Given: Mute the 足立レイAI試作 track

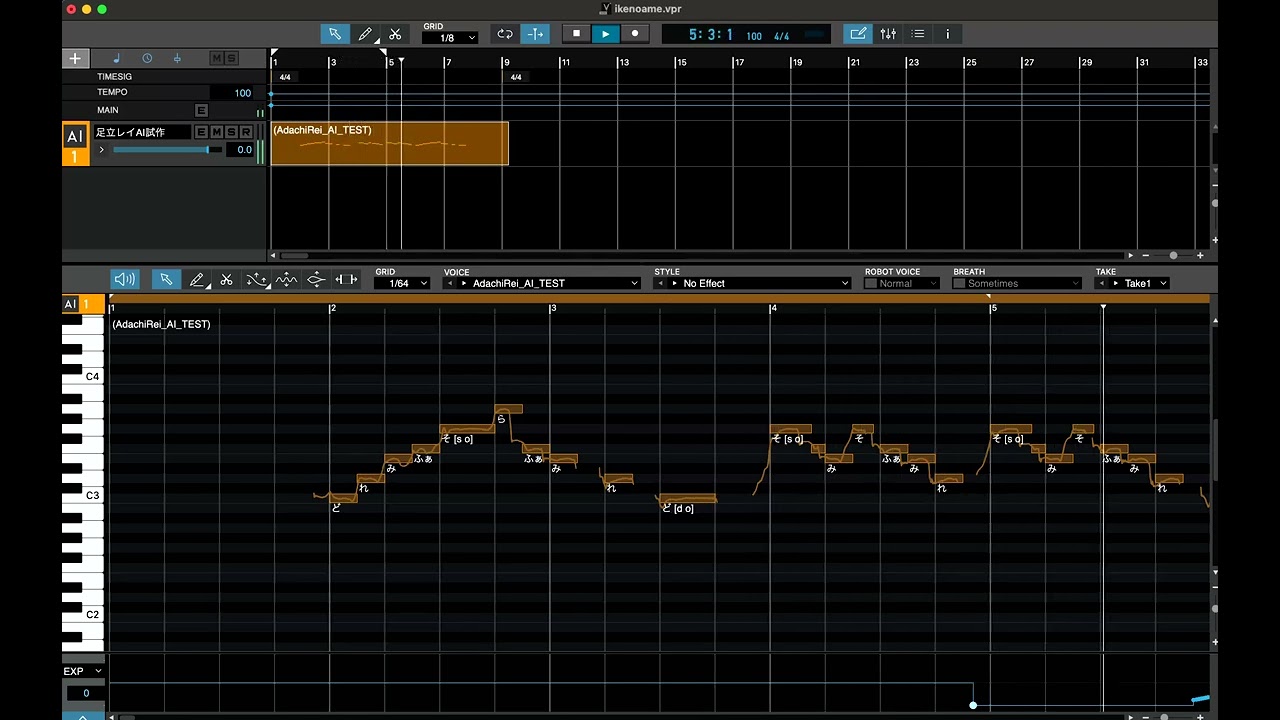Looking at the screenshot, I should 216,132.
